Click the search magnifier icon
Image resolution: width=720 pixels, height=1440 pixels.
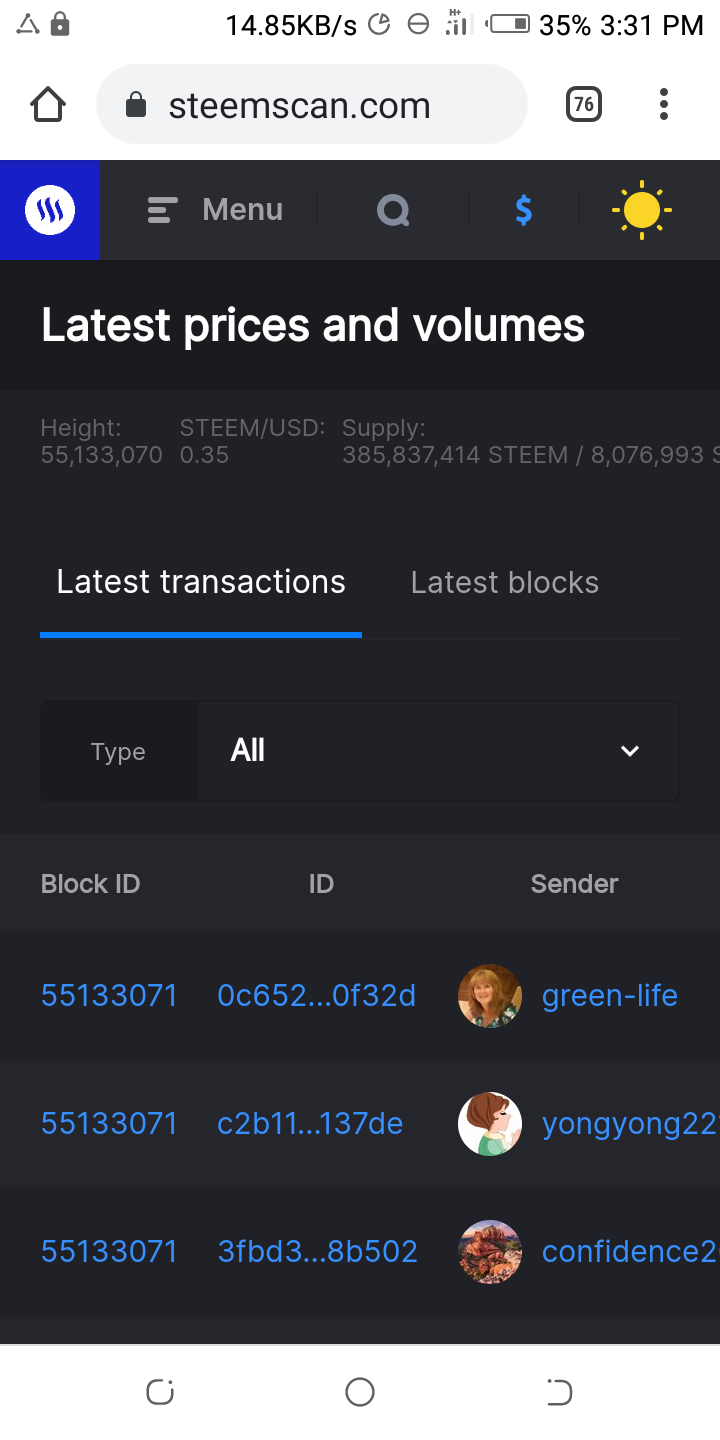click(393, 210)
